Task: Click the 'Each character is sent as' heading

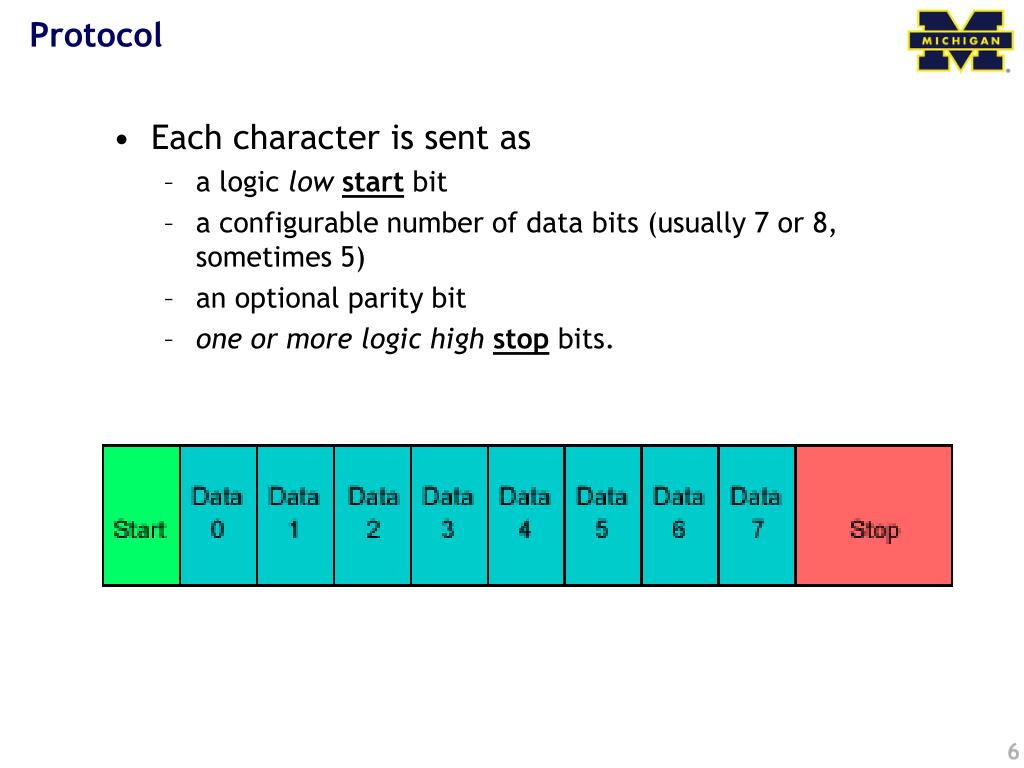Action: pos(340,138)
